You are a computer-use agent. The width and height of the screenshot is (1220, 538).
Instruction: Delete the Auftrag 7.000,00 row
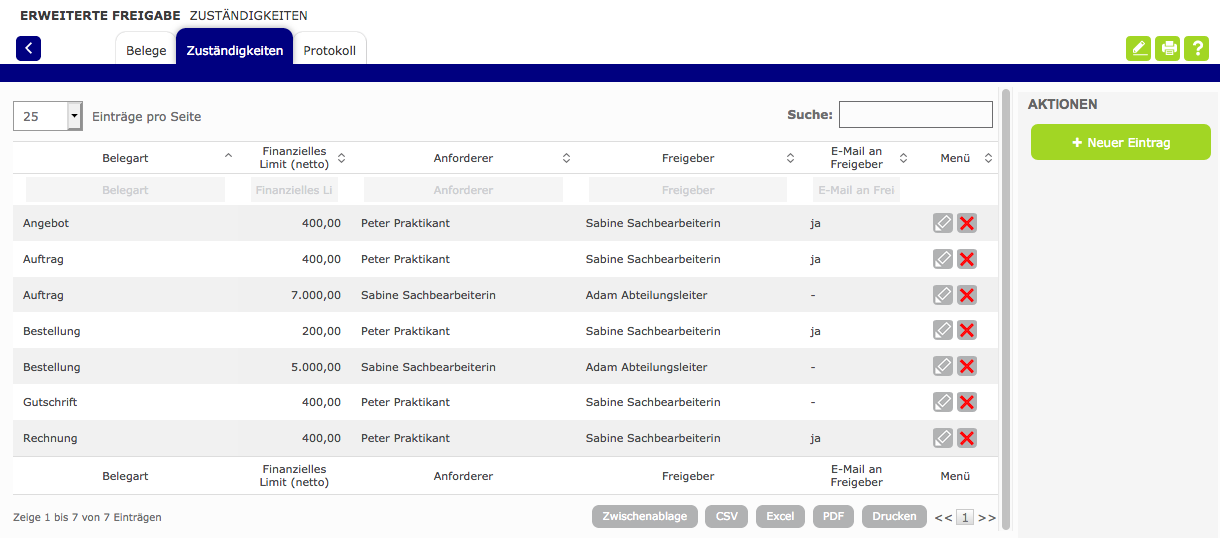coord(967,295)
